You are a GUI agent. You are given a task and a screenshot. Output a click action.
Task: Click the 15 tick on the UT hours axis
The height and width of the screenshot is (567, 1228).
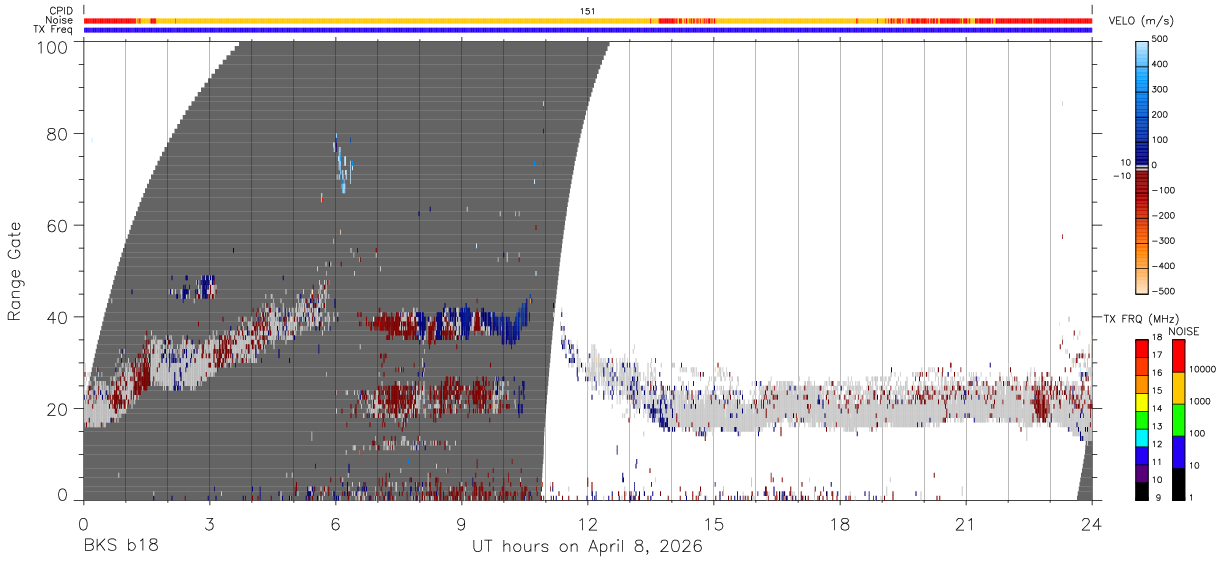714,523
